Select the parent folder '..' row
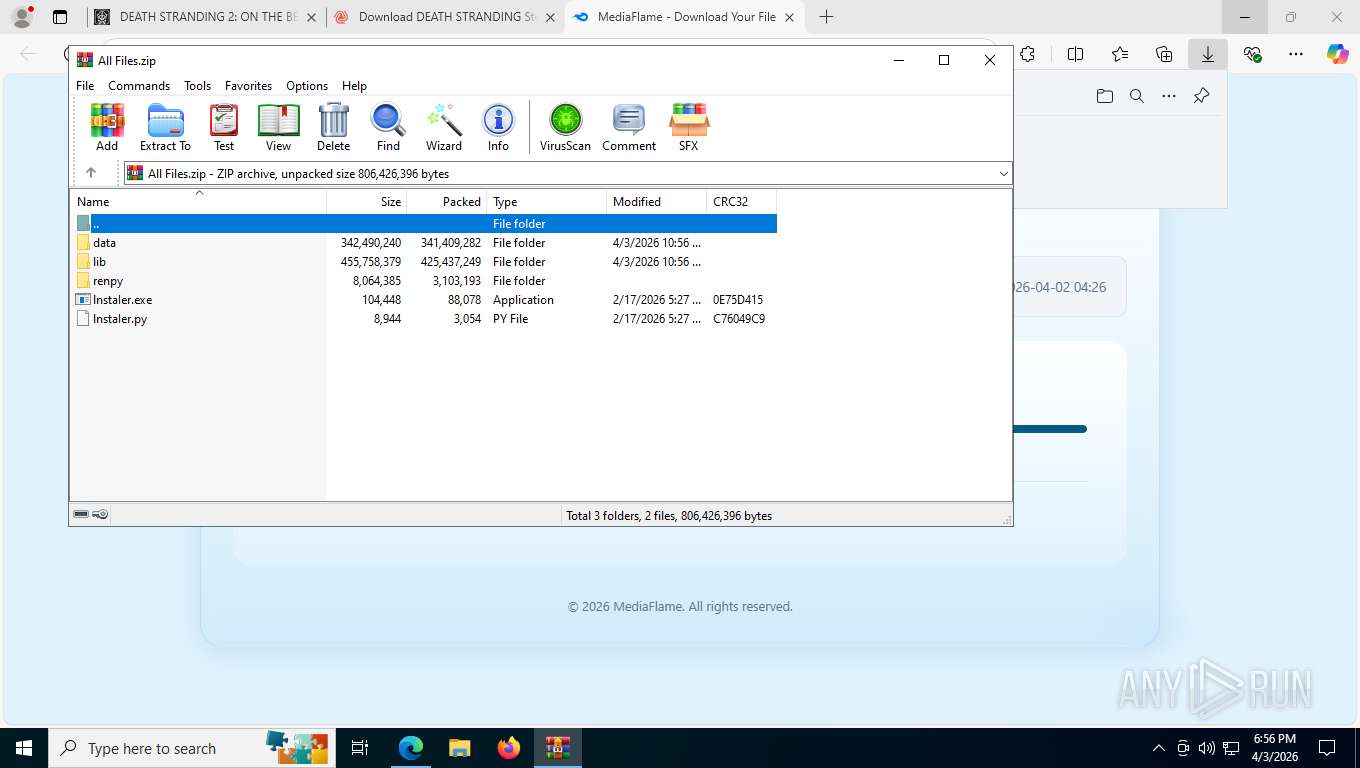Screen dimensions: 1360x768 [x=424, y=224]
